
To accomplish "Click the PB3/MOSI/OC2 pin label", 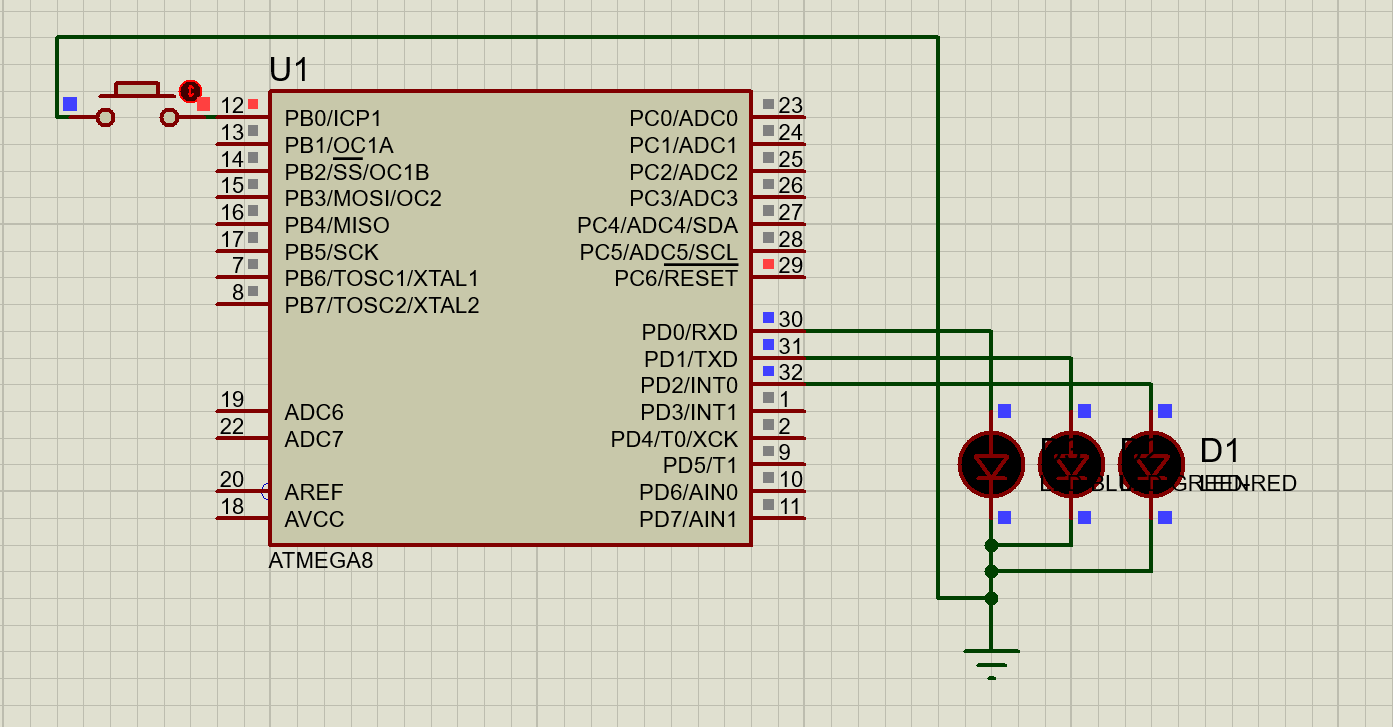I will tap(363, 198).
